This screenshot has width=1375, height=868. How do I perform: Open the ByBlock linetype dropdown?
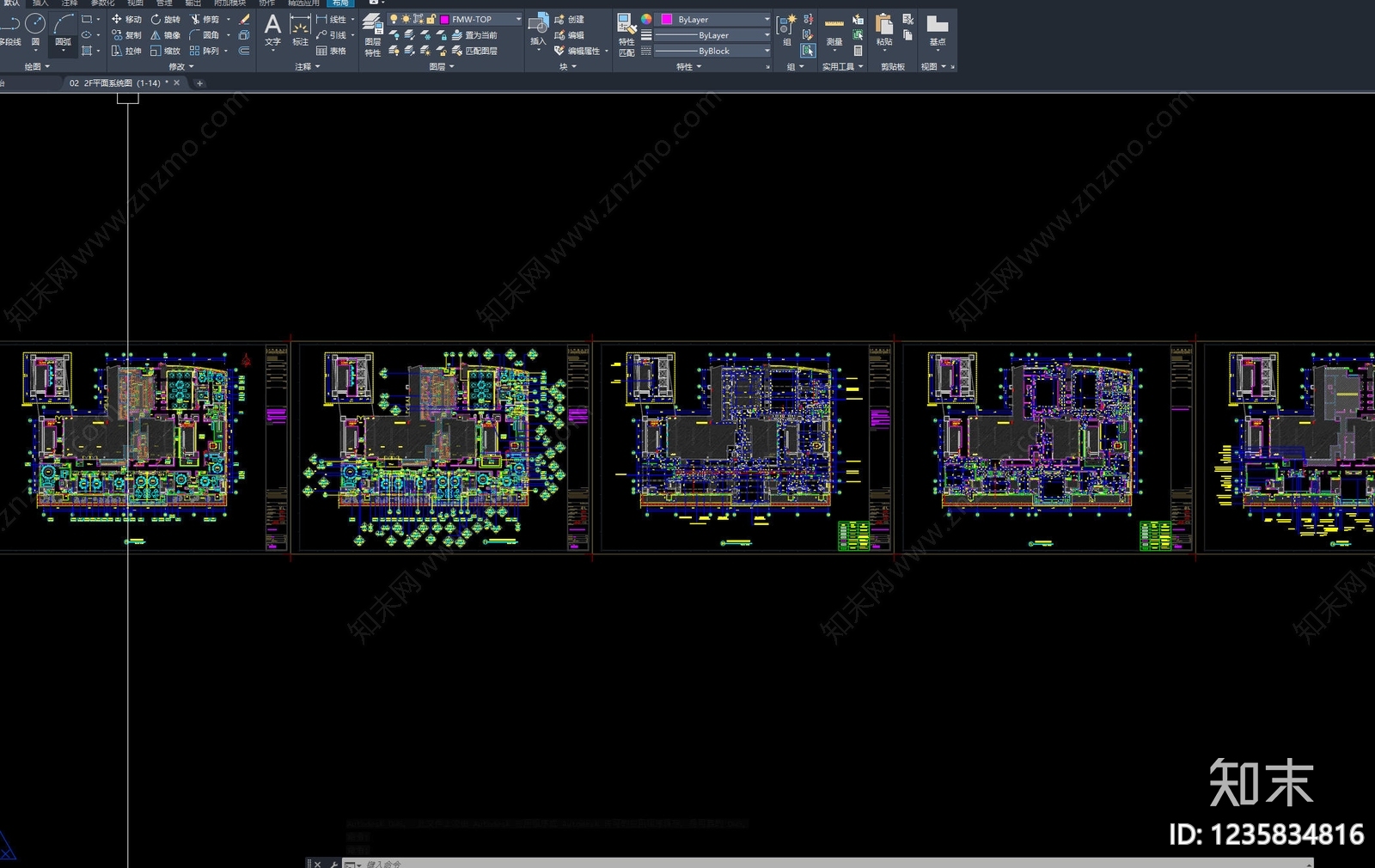pos(712,51)
